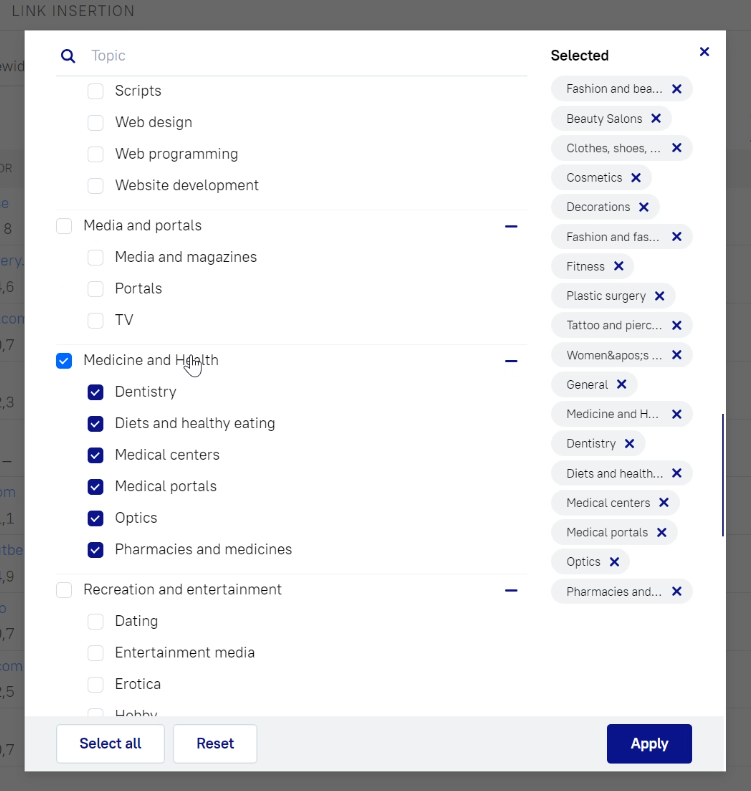
Task: Check the Media and magazines checkbox
Action: [95, 257]
